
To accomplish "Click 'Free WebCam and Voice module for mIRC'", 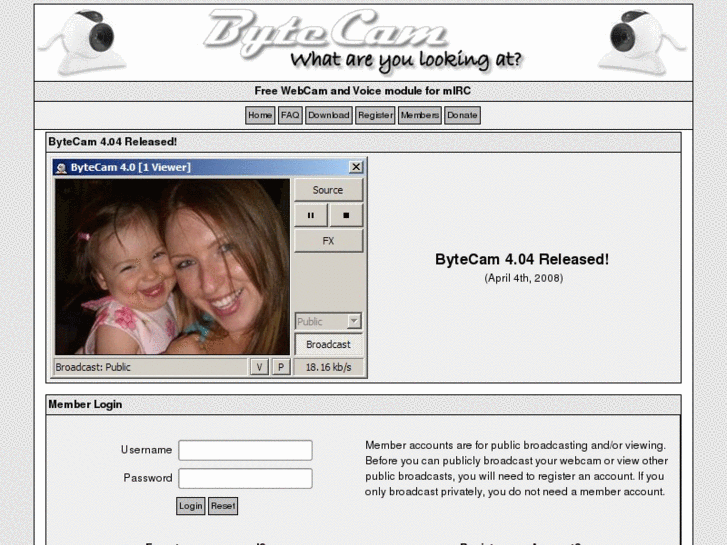I will tap(363, 91).
